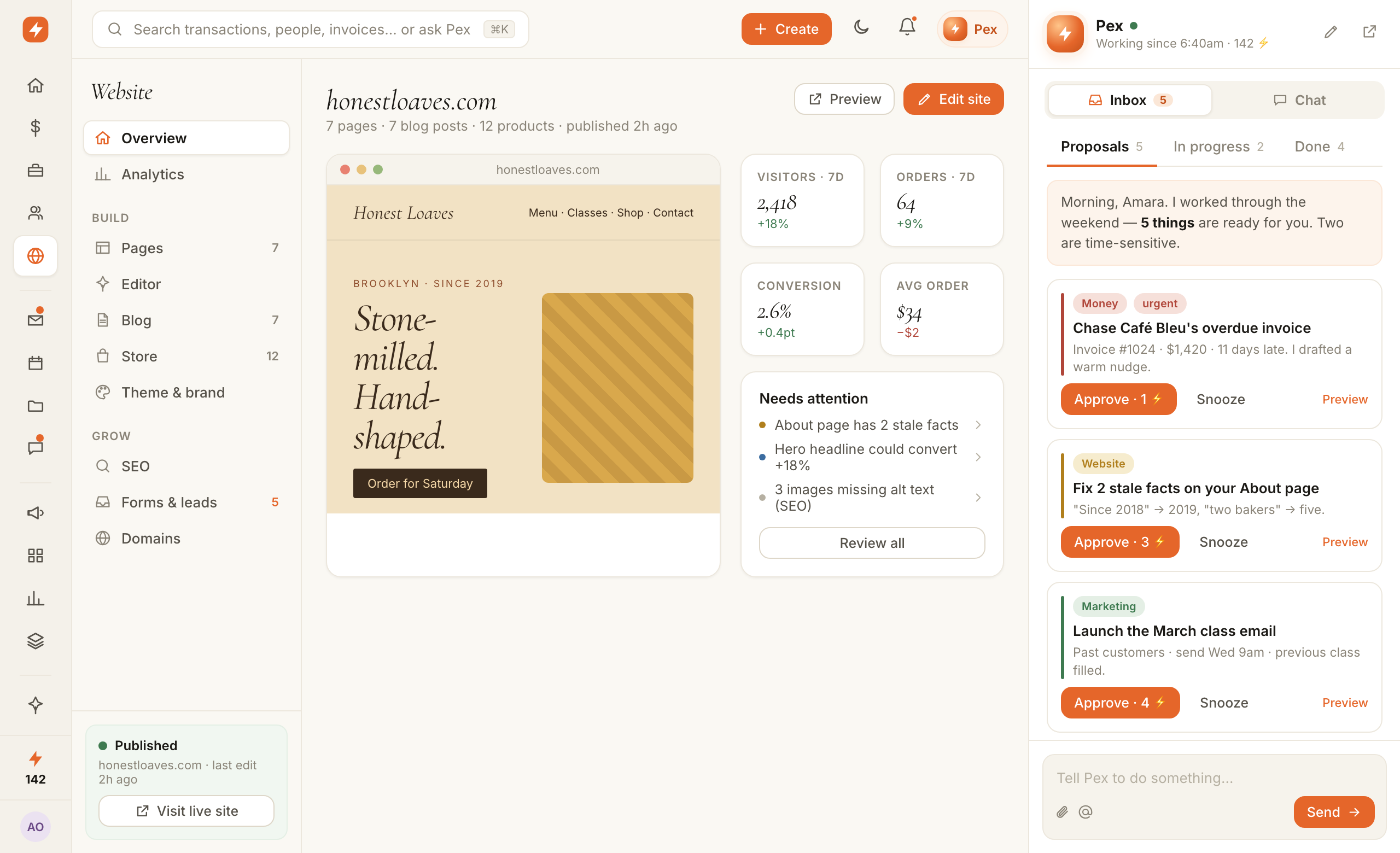Preview the About page facts proposal
Viewport: 1400px width, 853px height.
coord(1344,542)
